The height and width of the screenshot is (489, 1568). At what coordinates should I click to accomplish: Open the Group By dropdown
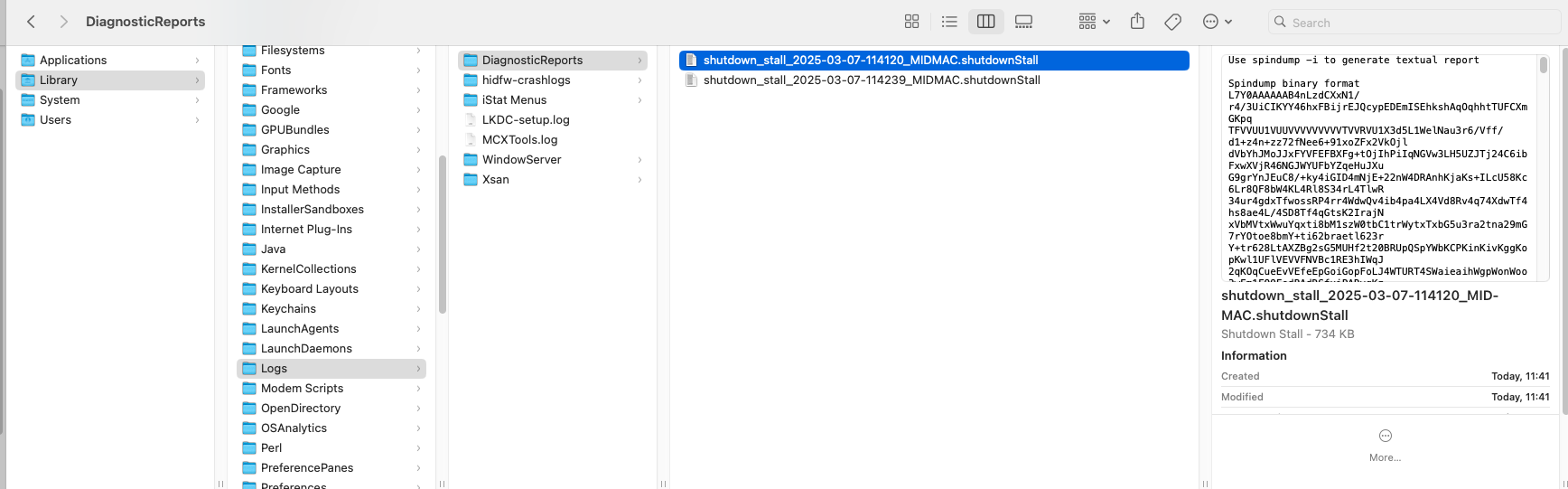point(1093,22)
